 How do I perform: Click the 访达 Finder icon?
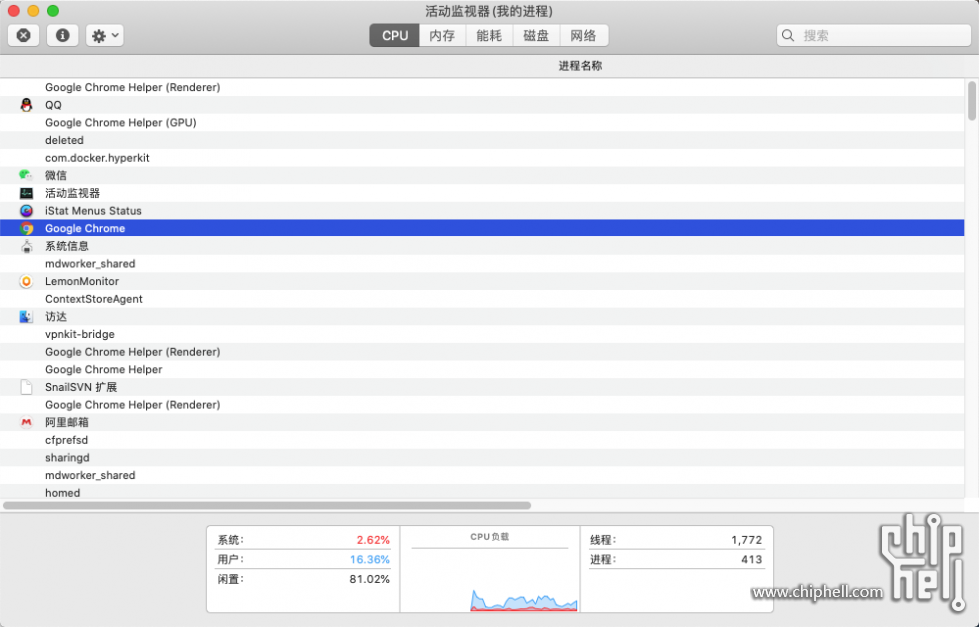click(x=26, y=317)
